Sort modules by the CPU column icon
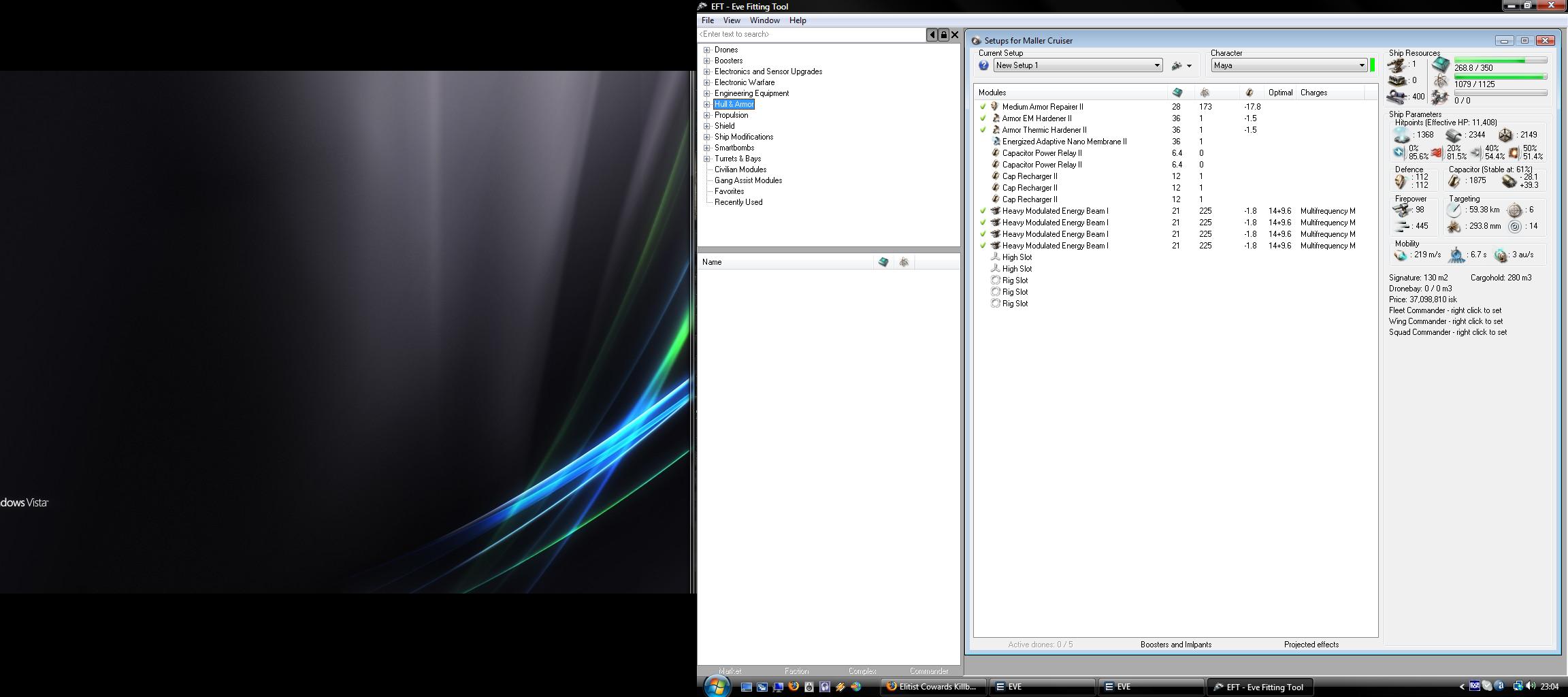1568x697 pixels. (1177, 93)
